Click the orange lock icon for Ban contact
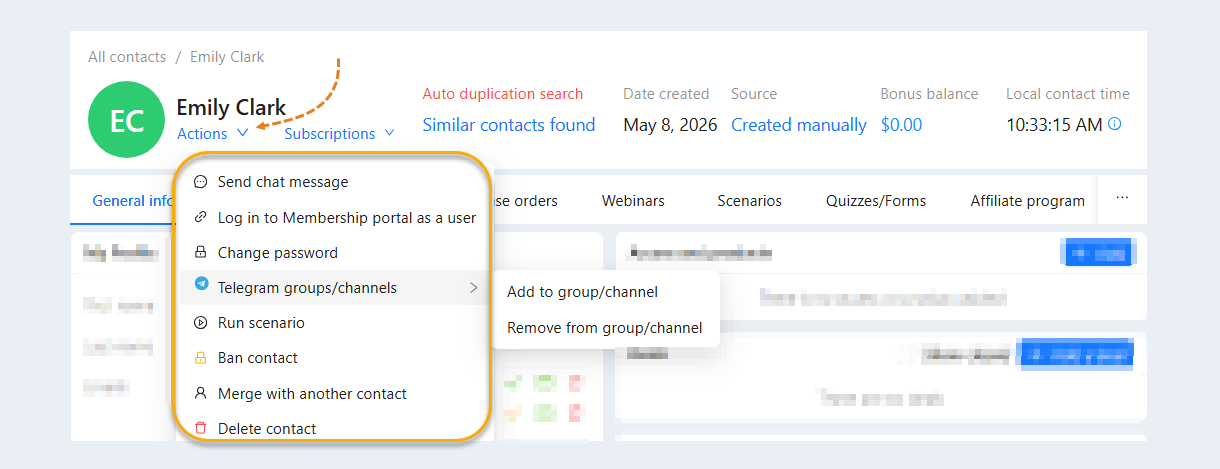1220x469 pixels. [x=200, y=358]
